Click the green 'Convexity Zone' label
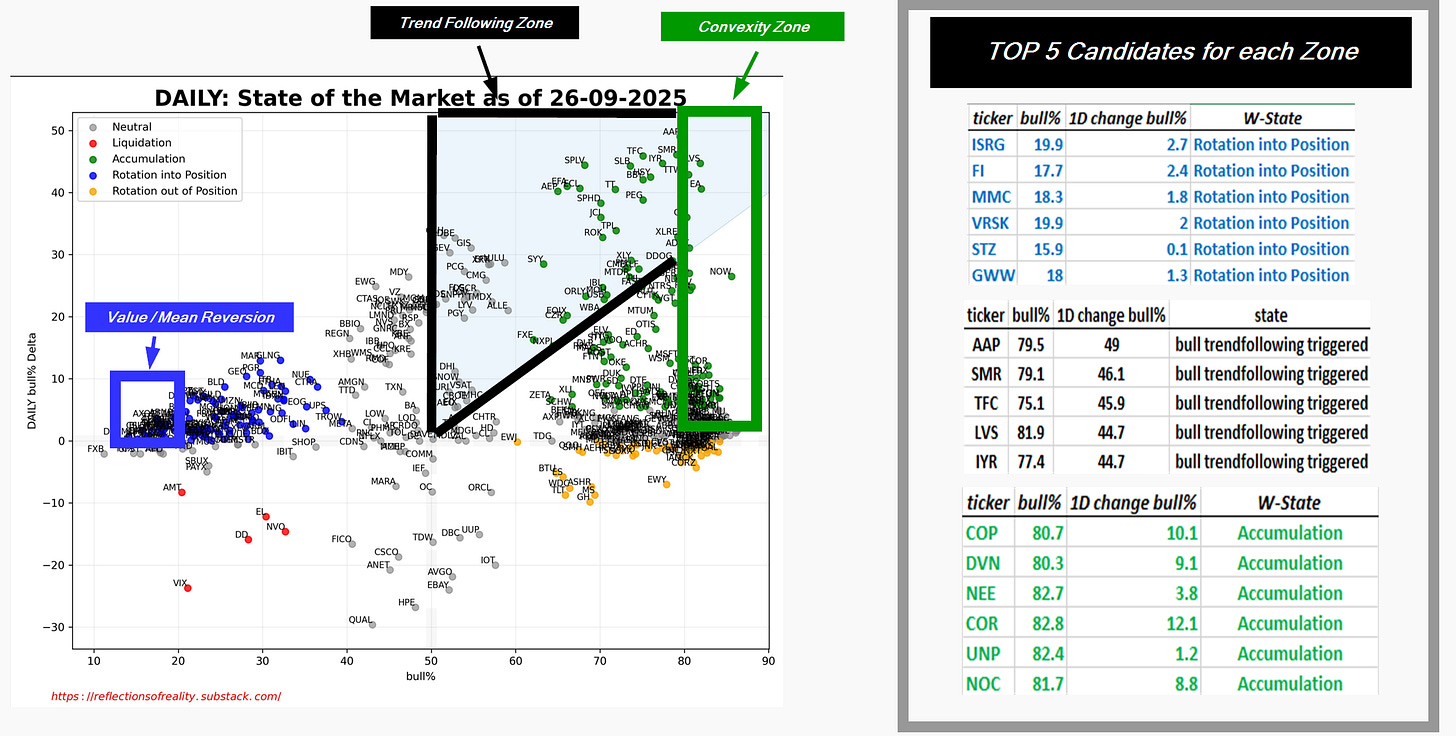 pyautogui.click(x=754, y=27)
